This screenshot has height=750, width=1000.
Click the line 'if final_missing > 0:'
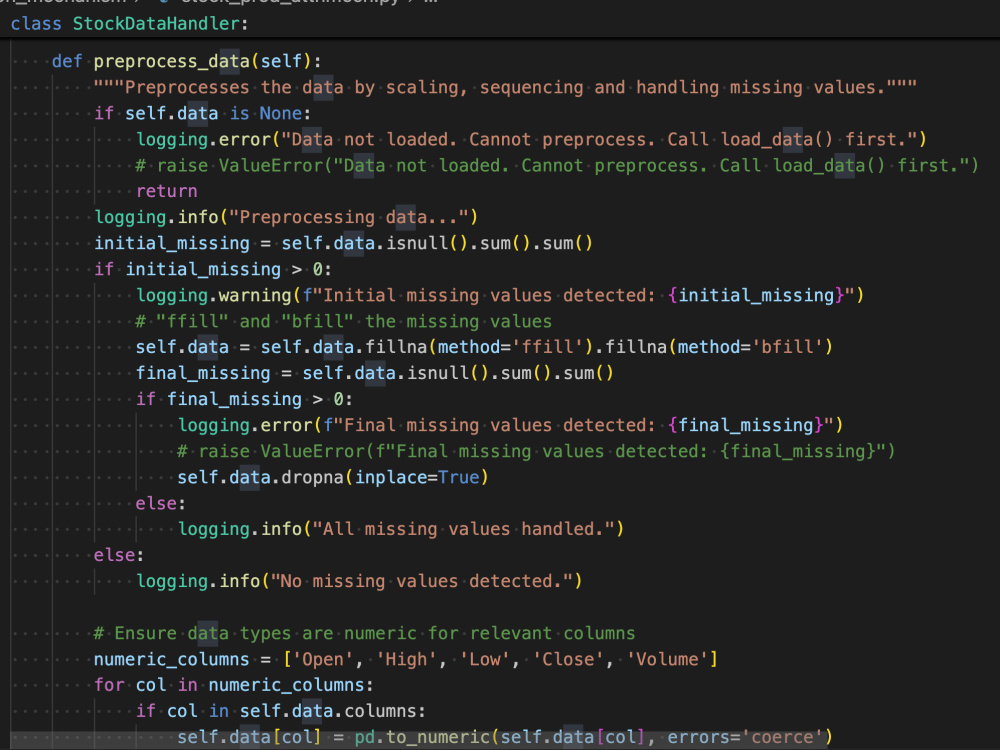(x=244, y=400)
